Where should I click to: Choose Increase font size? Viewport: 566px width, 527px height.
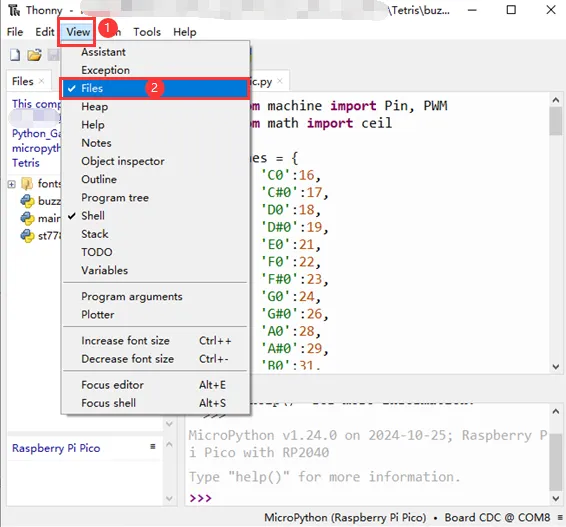click(155, 341)
